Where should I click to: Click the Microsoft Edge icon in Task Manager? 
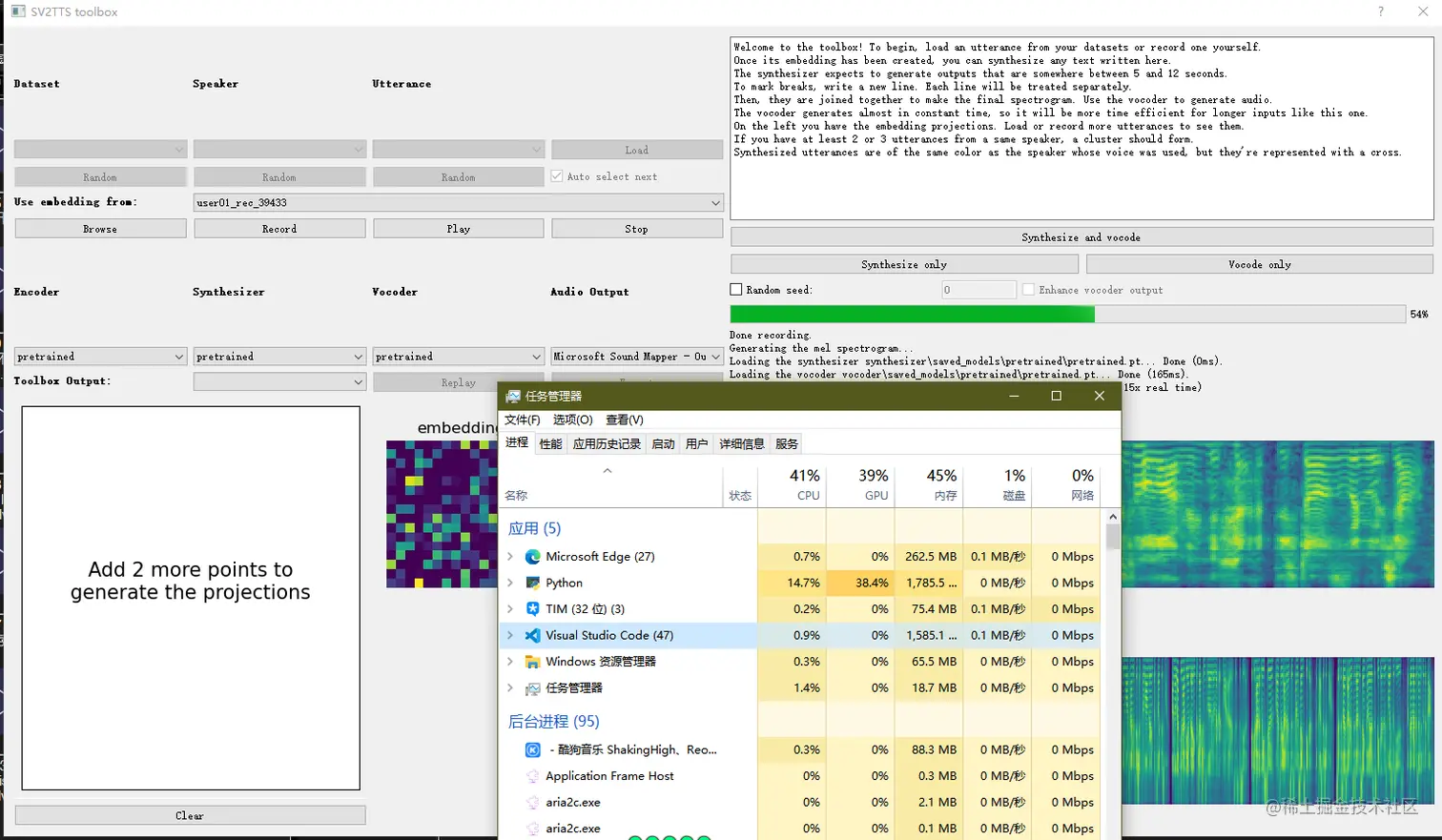[533, 557]
